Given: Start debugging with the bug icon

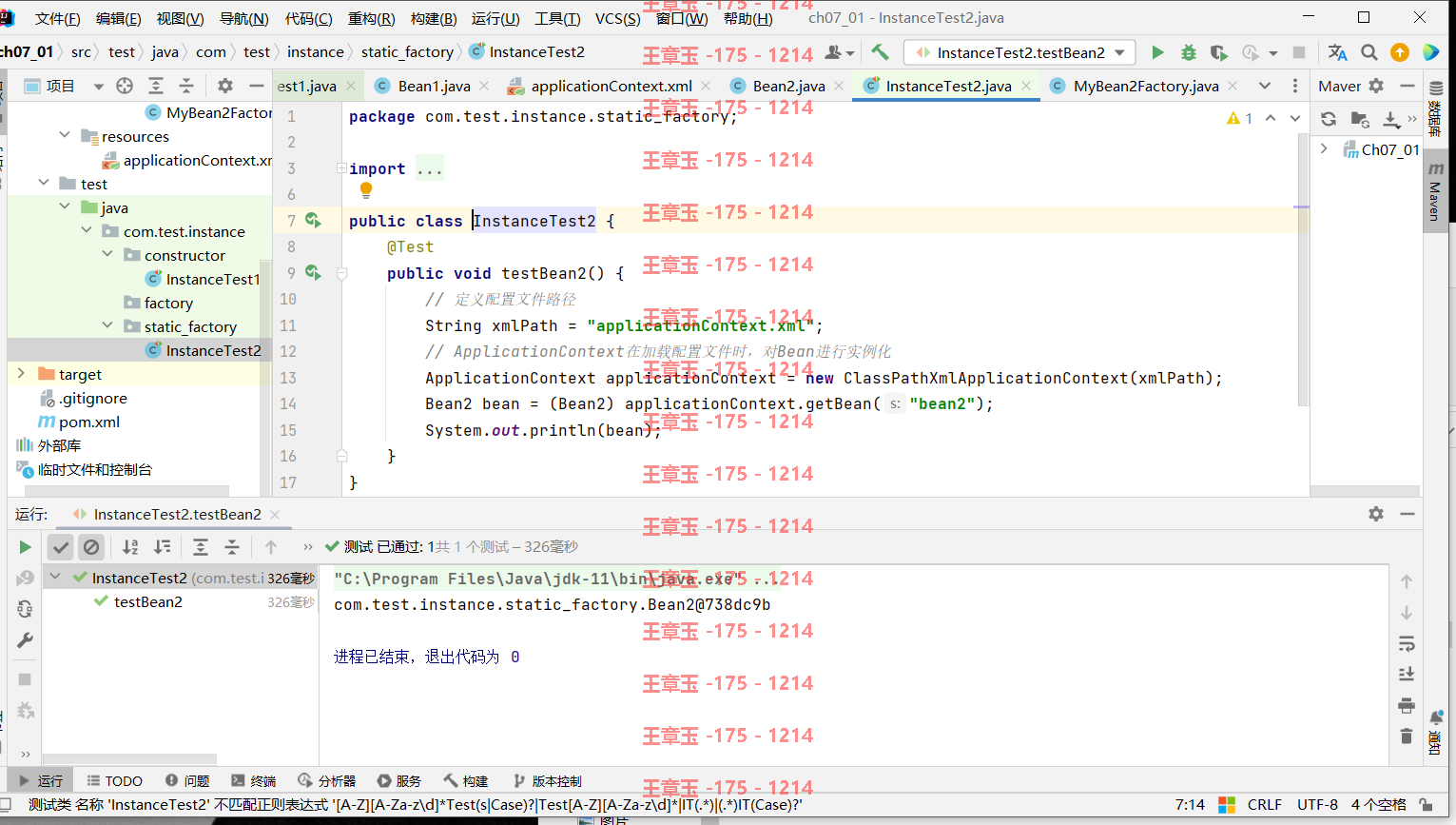Looking at the screenshot, I should (x=1188, y=52).
